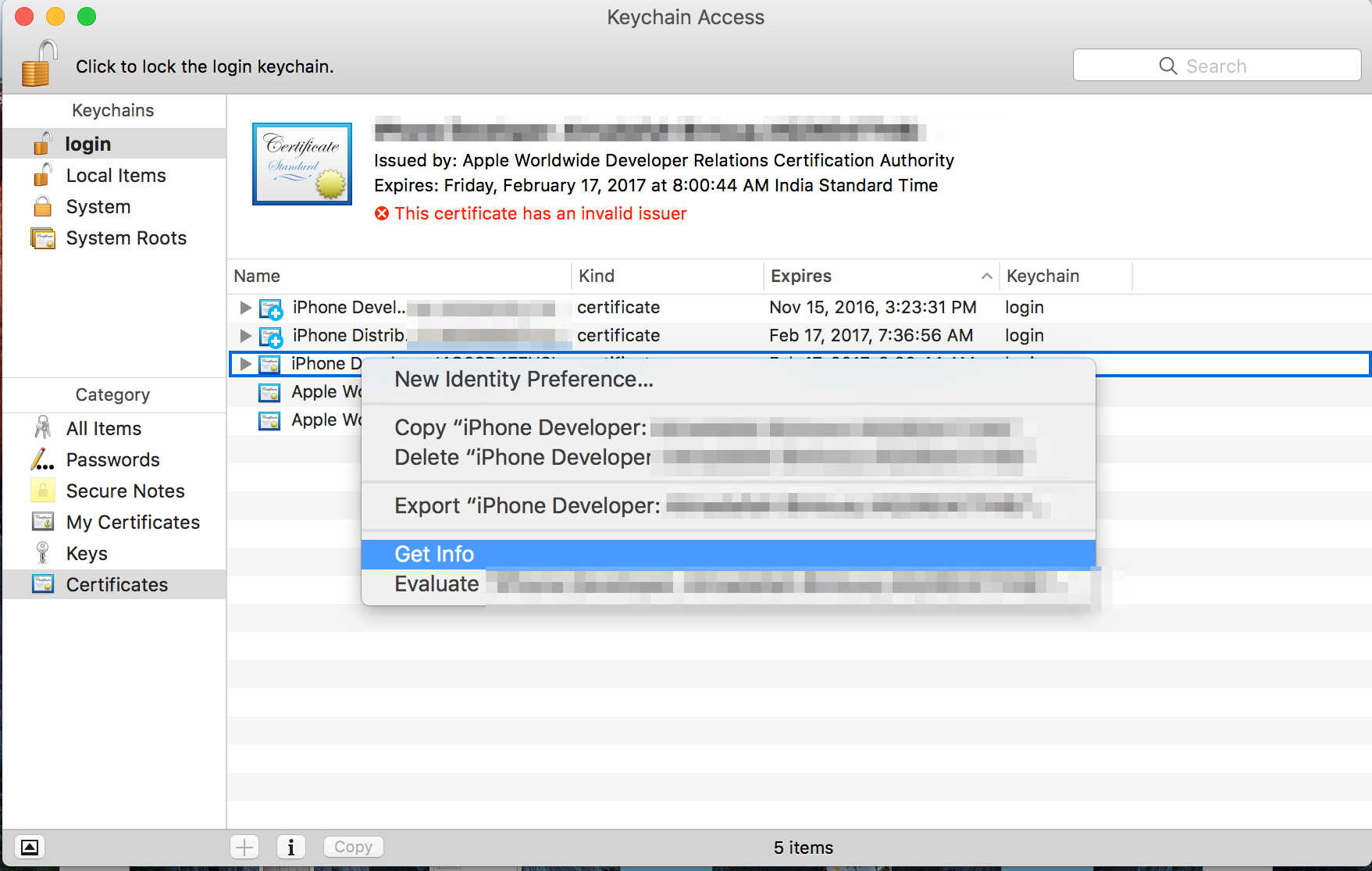This screenshot has height=871, width=1372.
Task: Click the padlock icon to lock login keychain
Action: click(39, 62)
